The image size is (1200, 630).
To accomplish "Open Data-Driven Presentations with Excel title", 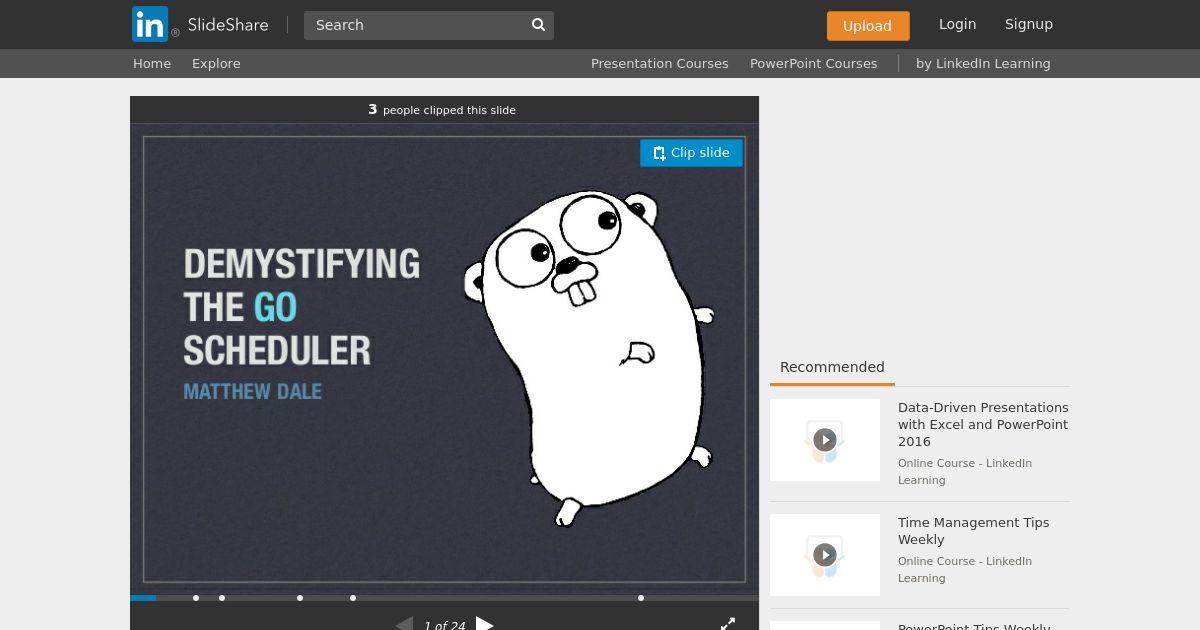I will click(x=983, y=424).
